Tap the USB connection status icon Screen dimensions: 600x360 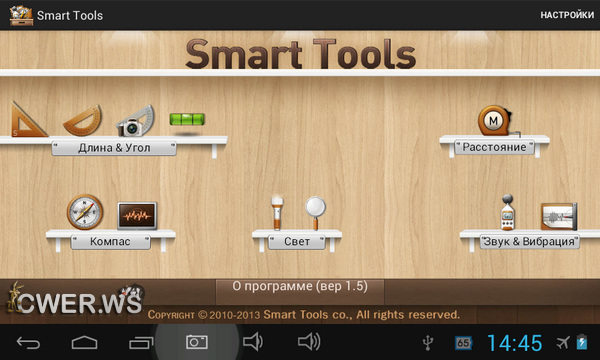click(428, 342)
